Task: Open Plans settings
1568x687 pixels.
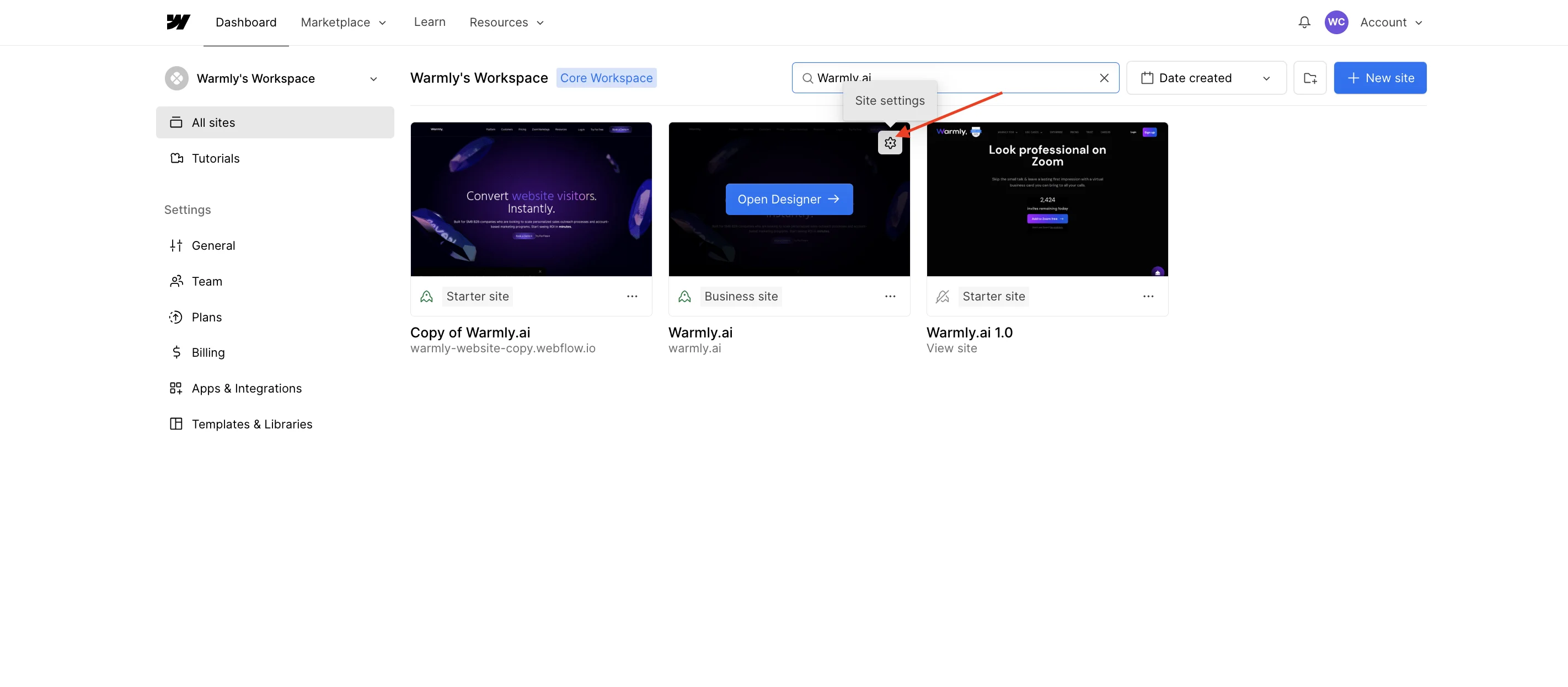Action: click(275, 317)
